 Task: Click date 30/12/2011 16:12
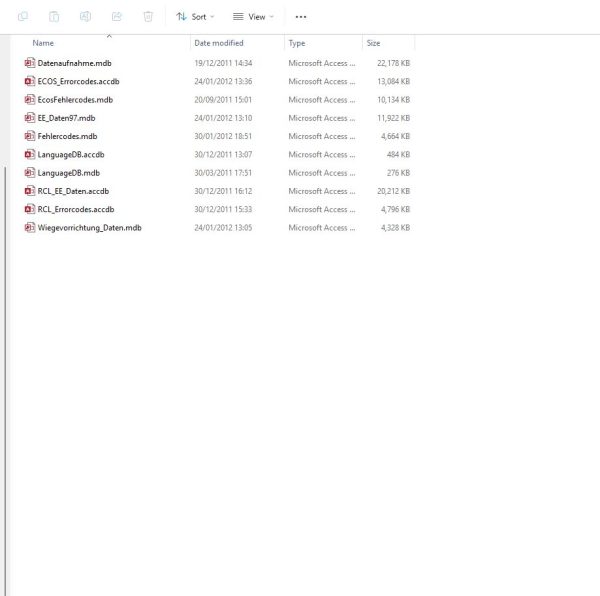[223, 191]
